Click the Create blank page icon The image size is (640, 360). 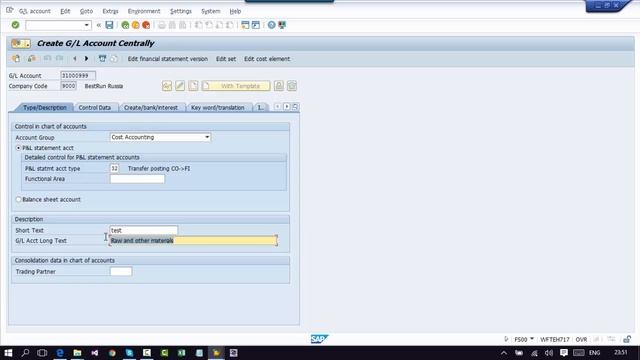[193, 86]
